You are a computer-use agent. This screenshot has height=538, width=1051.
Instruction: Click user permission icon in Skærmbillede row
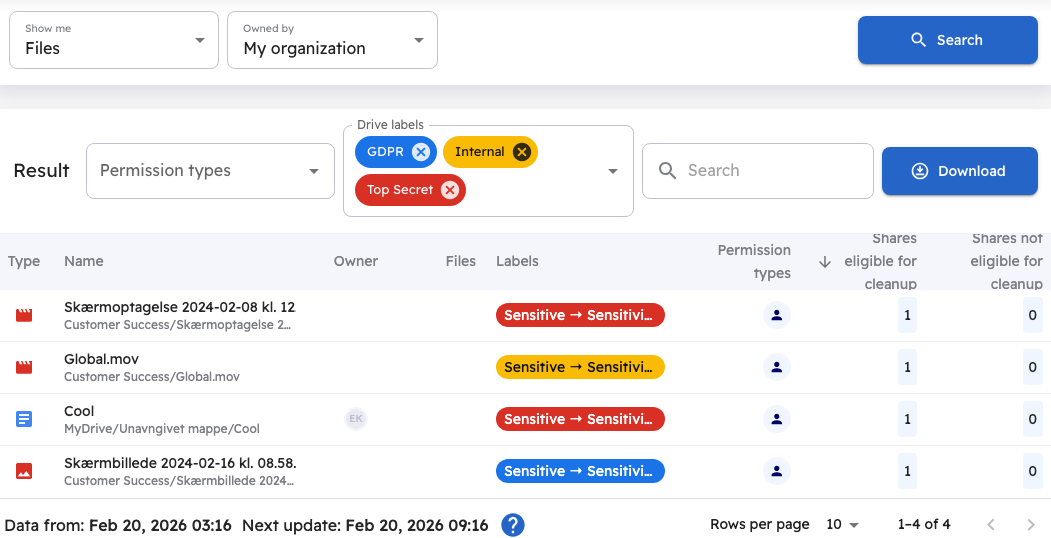coord(777,472)
